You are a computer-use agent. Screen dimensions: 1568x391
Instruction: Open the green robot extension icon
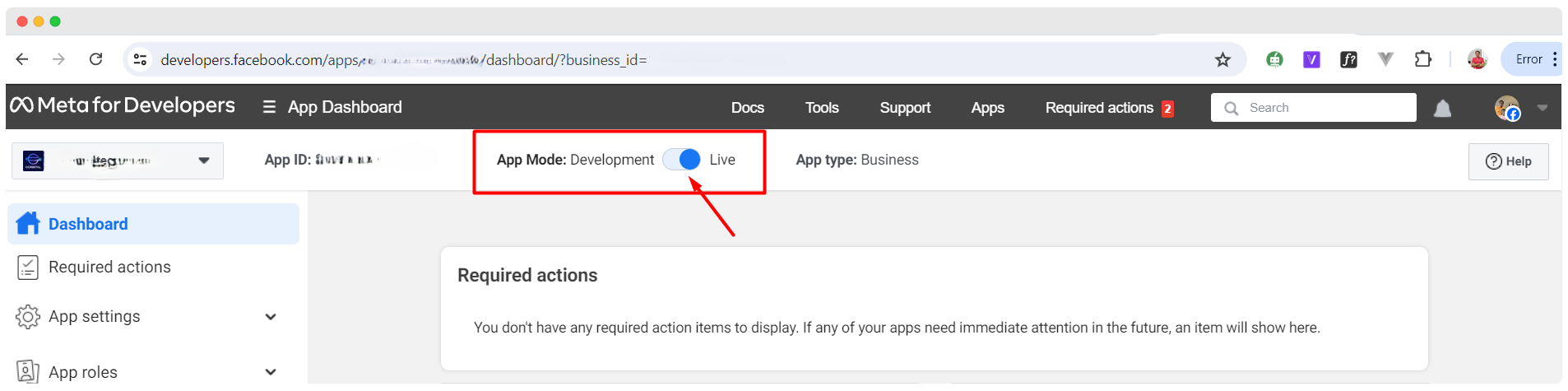point(1274,59)
